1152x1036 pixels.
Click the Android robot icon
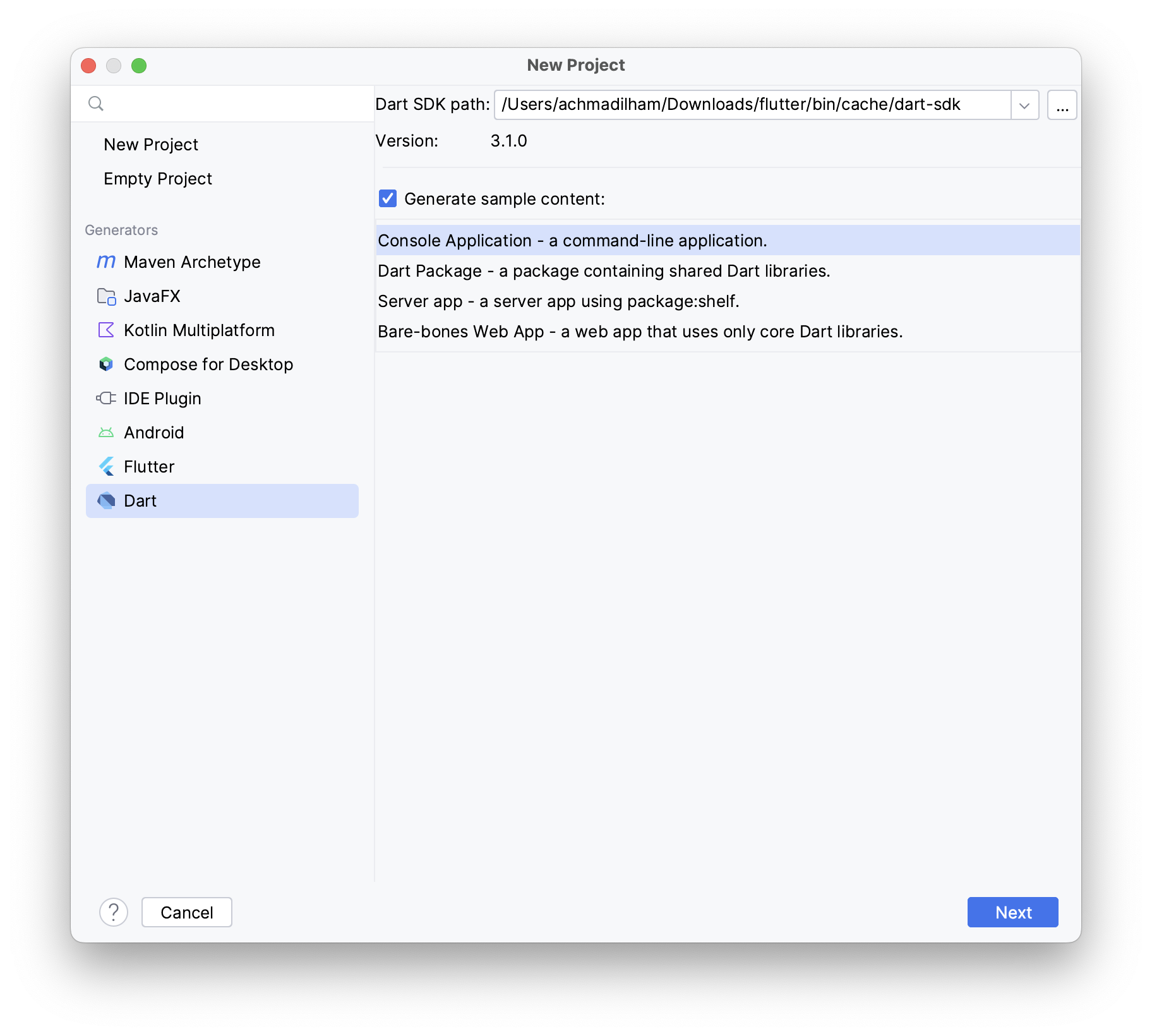coord(106,432)
